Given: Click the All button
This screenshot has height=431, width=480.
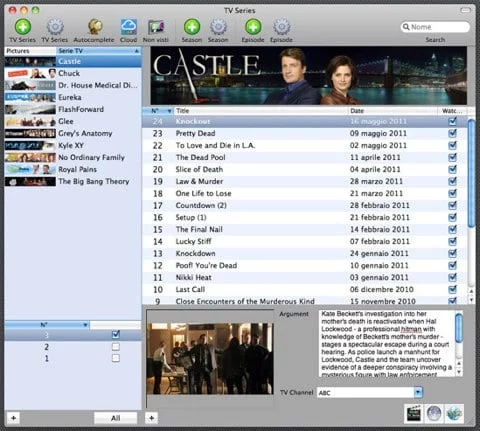Looking at the screenshot, I should 115,418.
